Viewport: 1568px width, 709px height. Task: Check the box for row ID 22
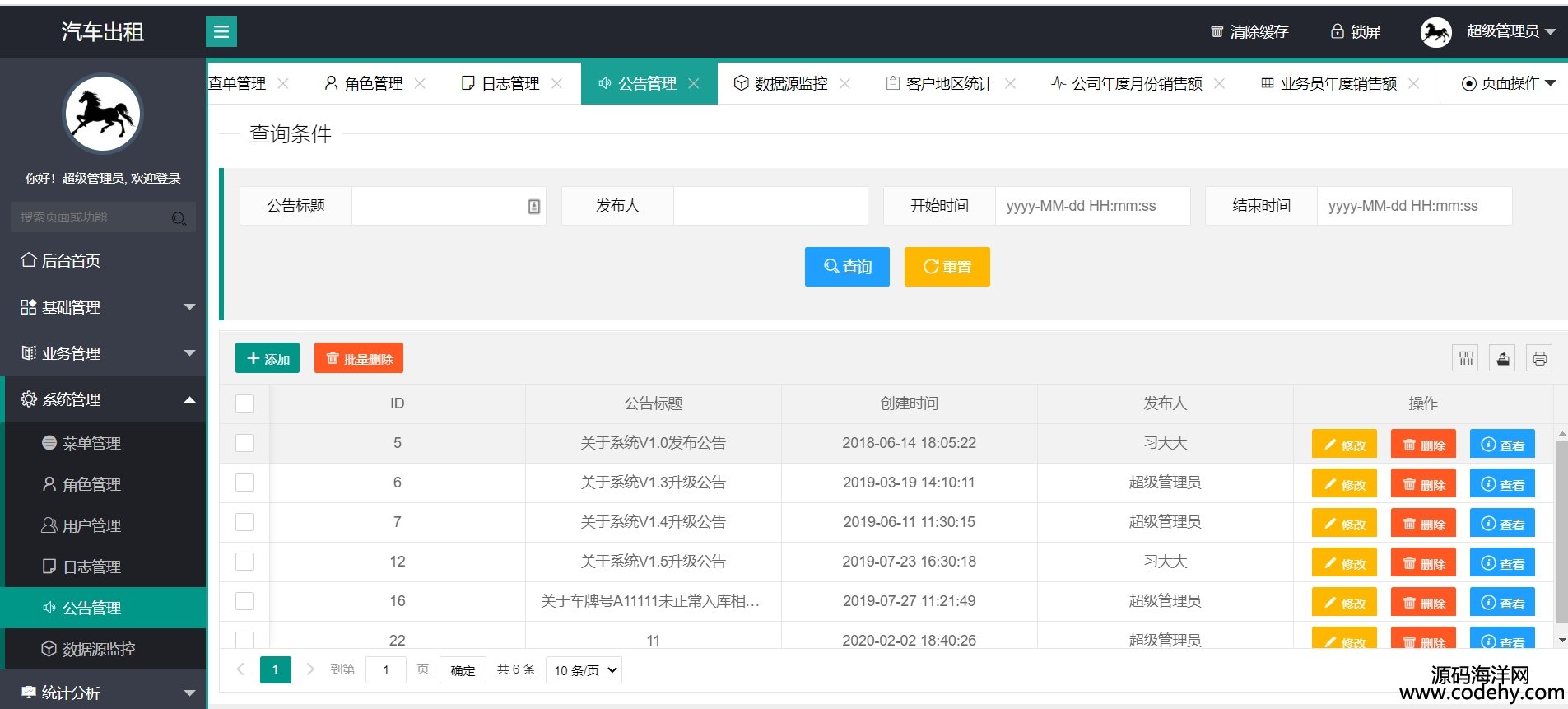[244, 640]
